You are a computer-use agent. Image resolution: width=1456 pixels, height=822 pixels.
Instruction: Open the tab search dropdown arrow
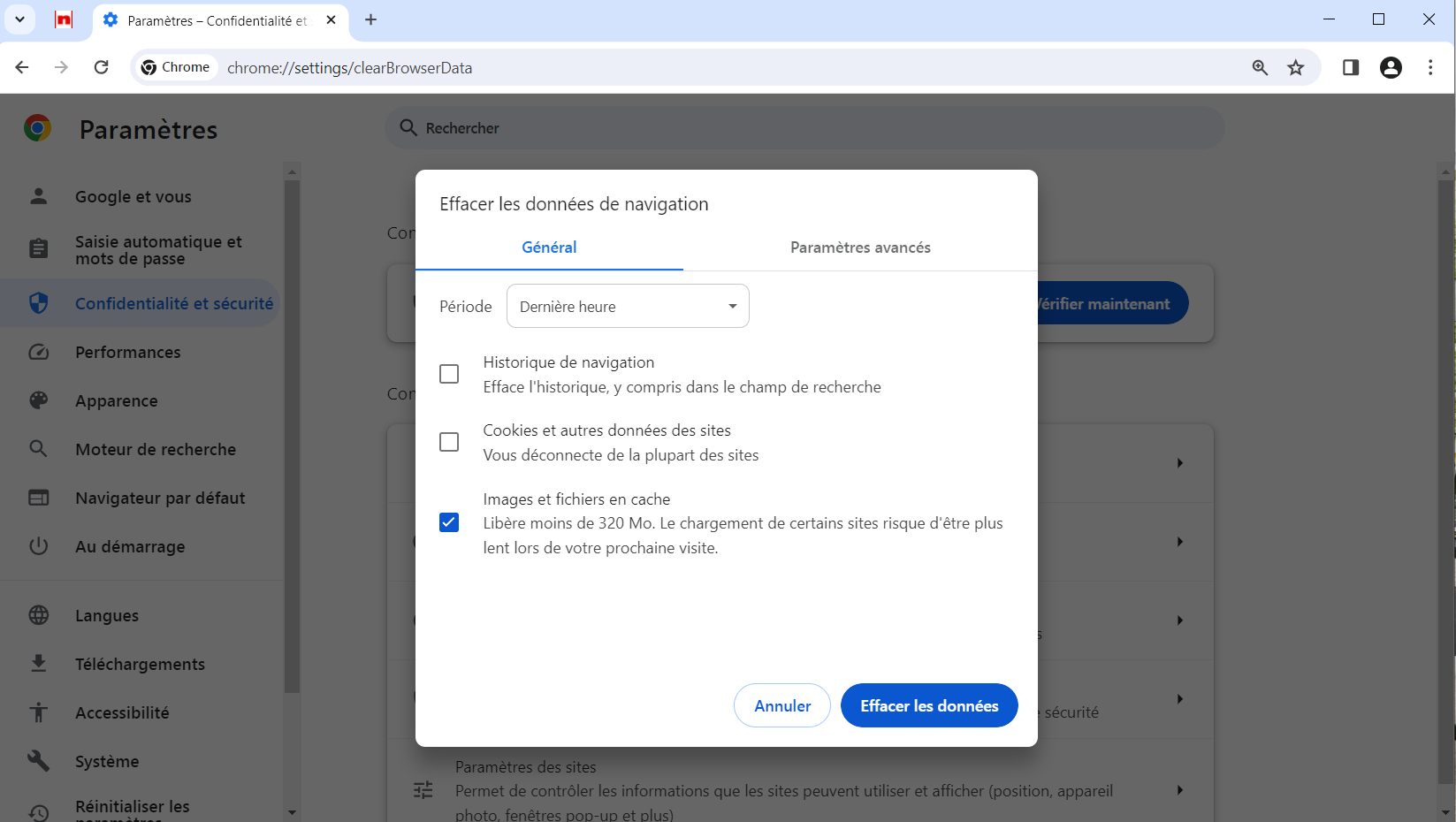(19, 19)
